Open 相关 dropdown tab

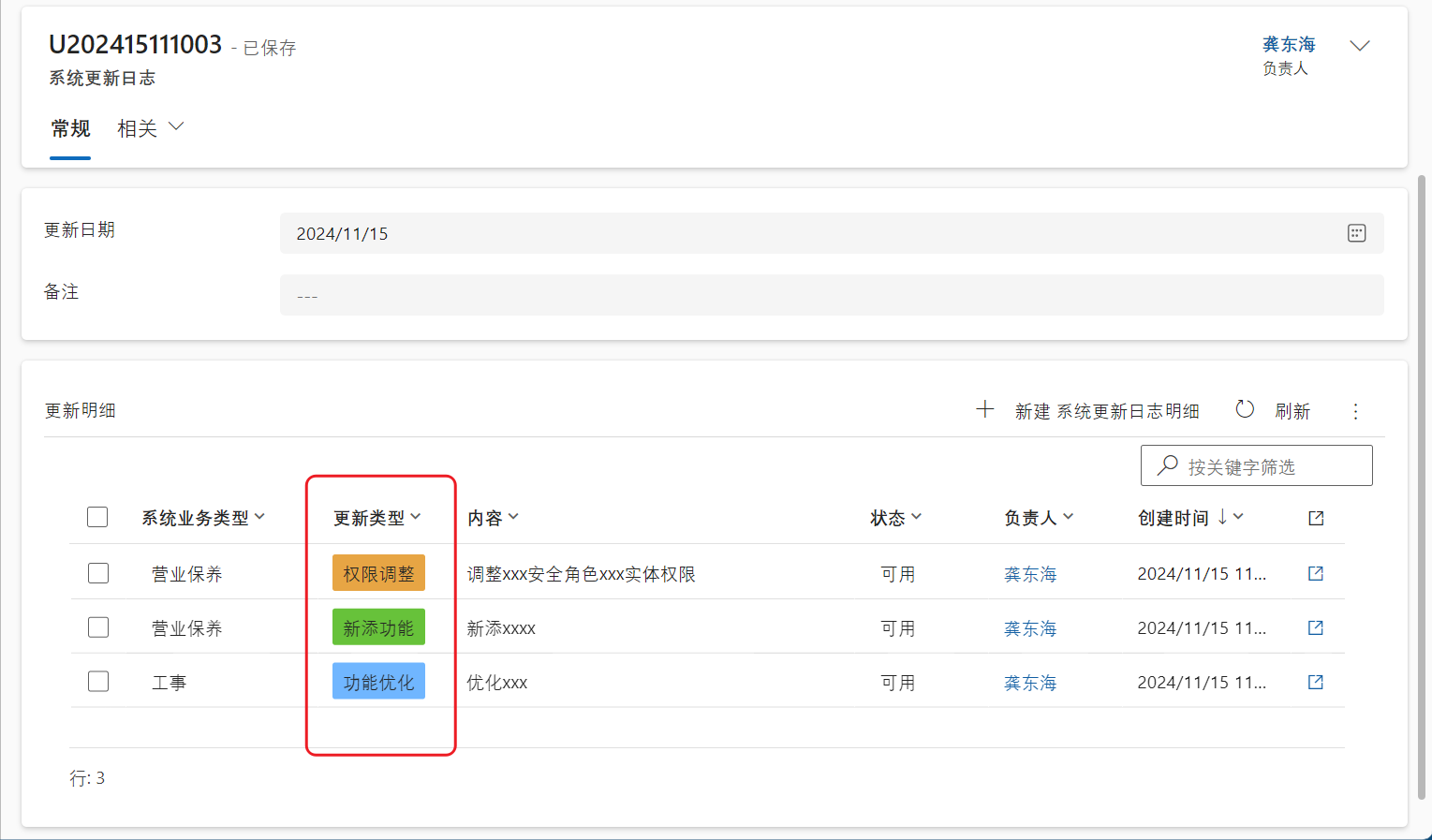click(150, 128)
